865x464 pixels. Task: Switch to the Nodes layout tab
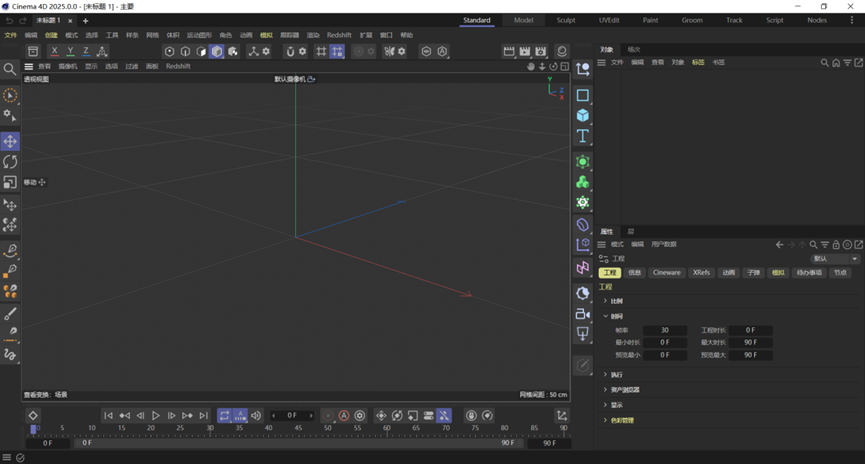tap(817, 20)
